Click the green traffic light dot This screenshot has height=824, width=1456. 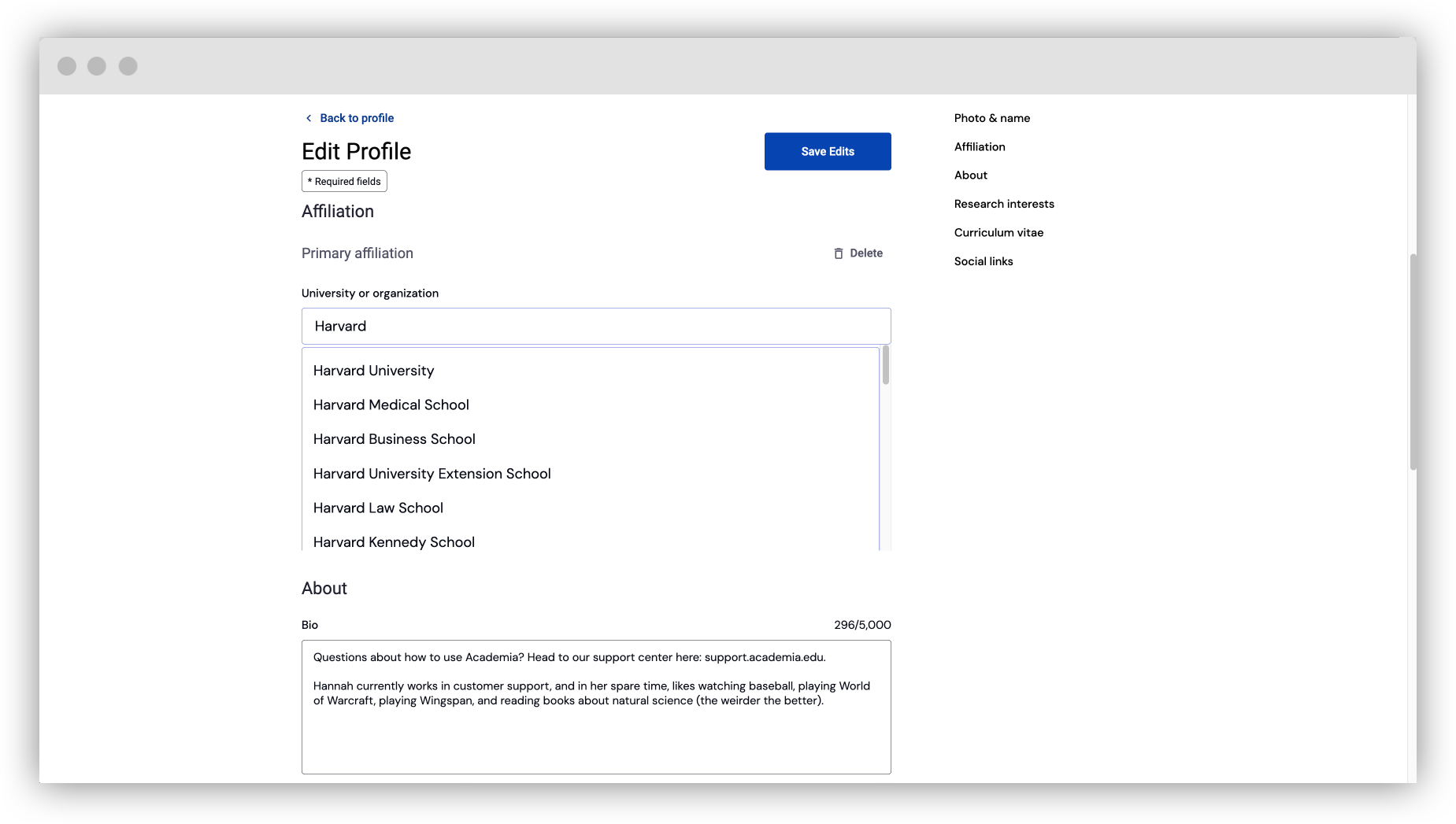coord(128,66)
